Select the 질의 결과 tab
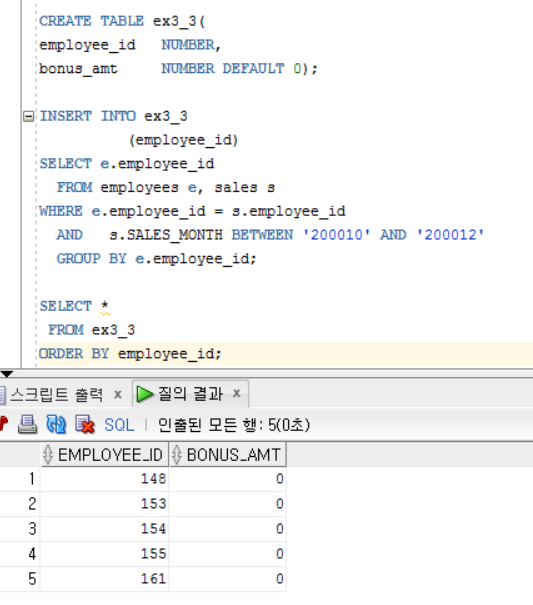The height and width of the screenshot is (605, 533). [x=190, y=394]
